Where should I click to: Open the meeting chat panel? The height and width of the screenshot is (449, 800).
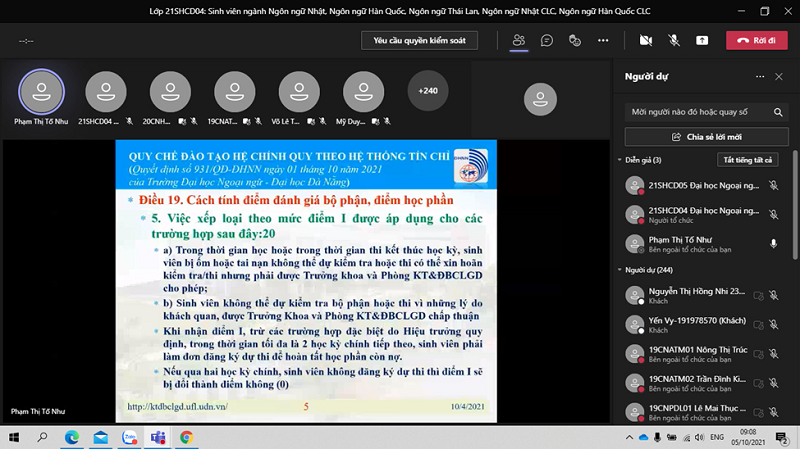tap(547, 40)
